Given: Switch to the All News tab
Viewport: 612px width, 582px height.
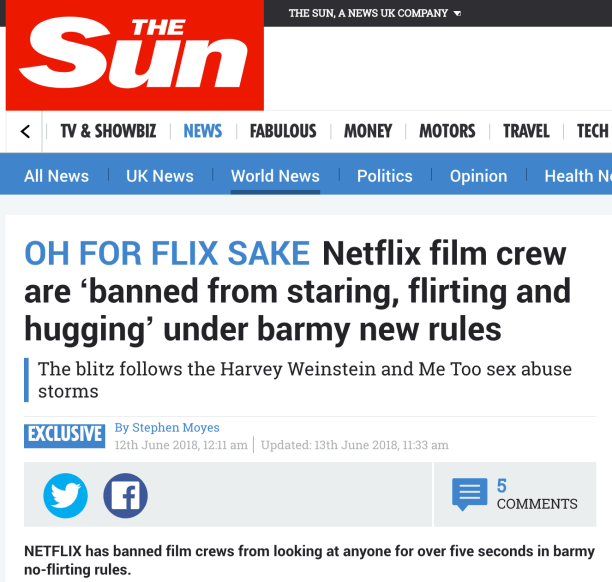Looking at the screenshot, I should pyautogui.click(x=56, y=176).
